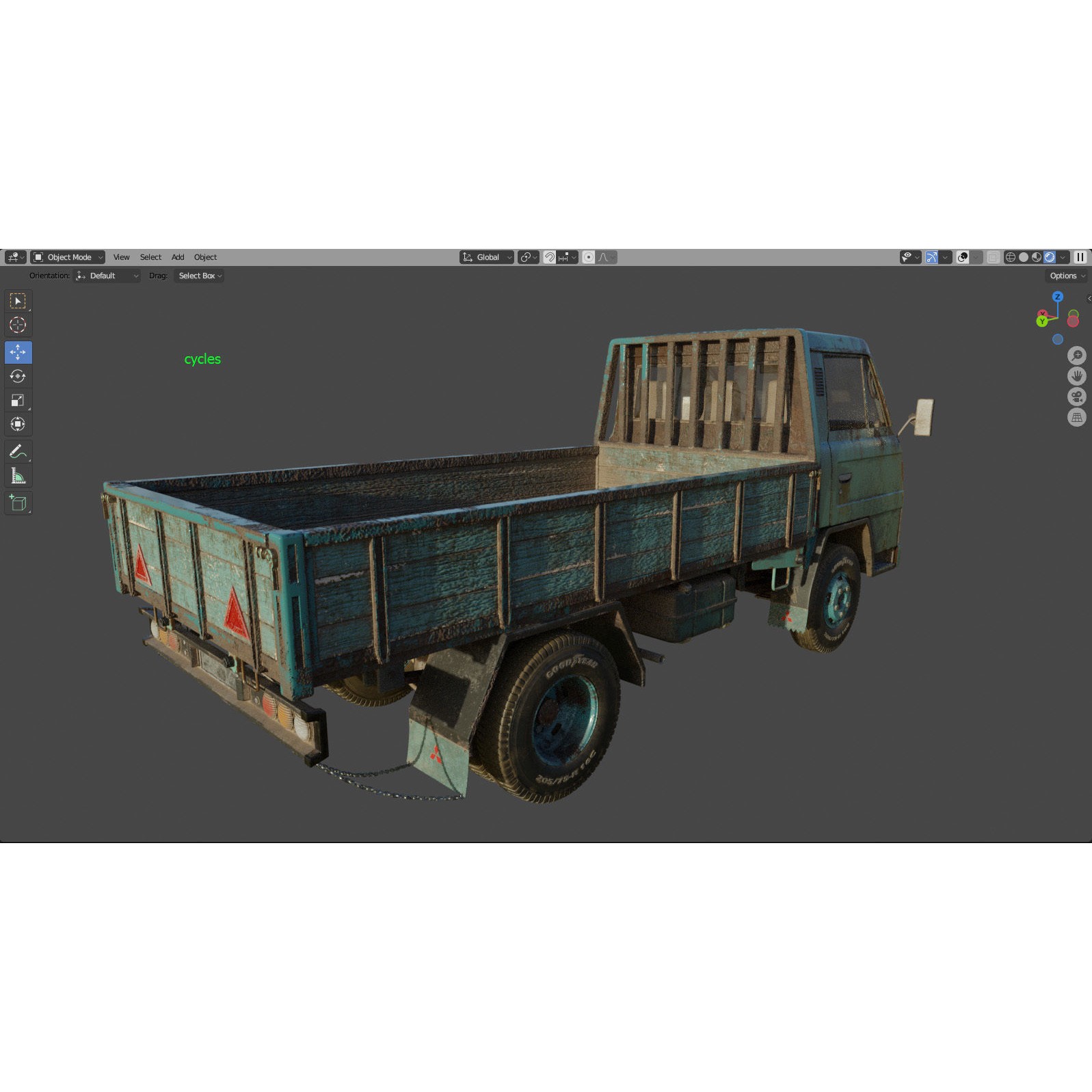Click the red negative X axis handle
Image resolution: width=1092 pixels, height=1092 pixels.
pos(1073,321)
